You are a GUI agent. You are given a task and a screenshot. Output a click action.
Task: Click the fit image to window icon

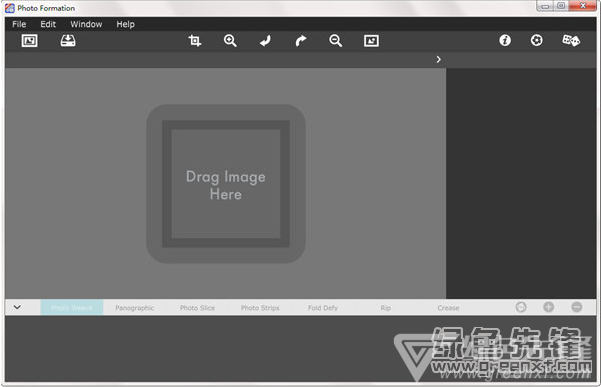pos(371,41)
